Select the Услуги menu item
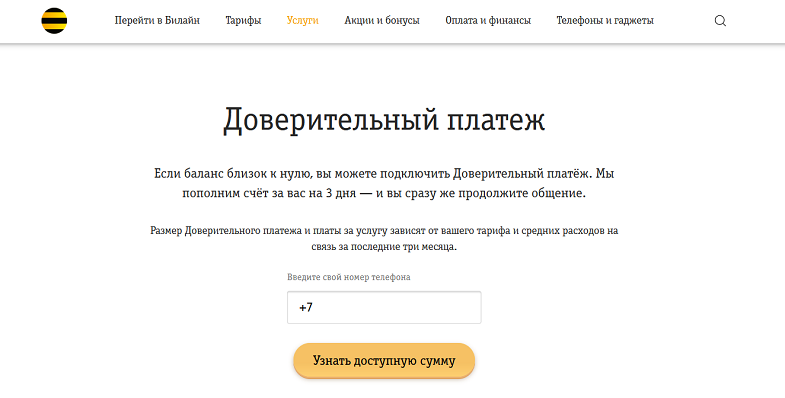 click(302, 21)
